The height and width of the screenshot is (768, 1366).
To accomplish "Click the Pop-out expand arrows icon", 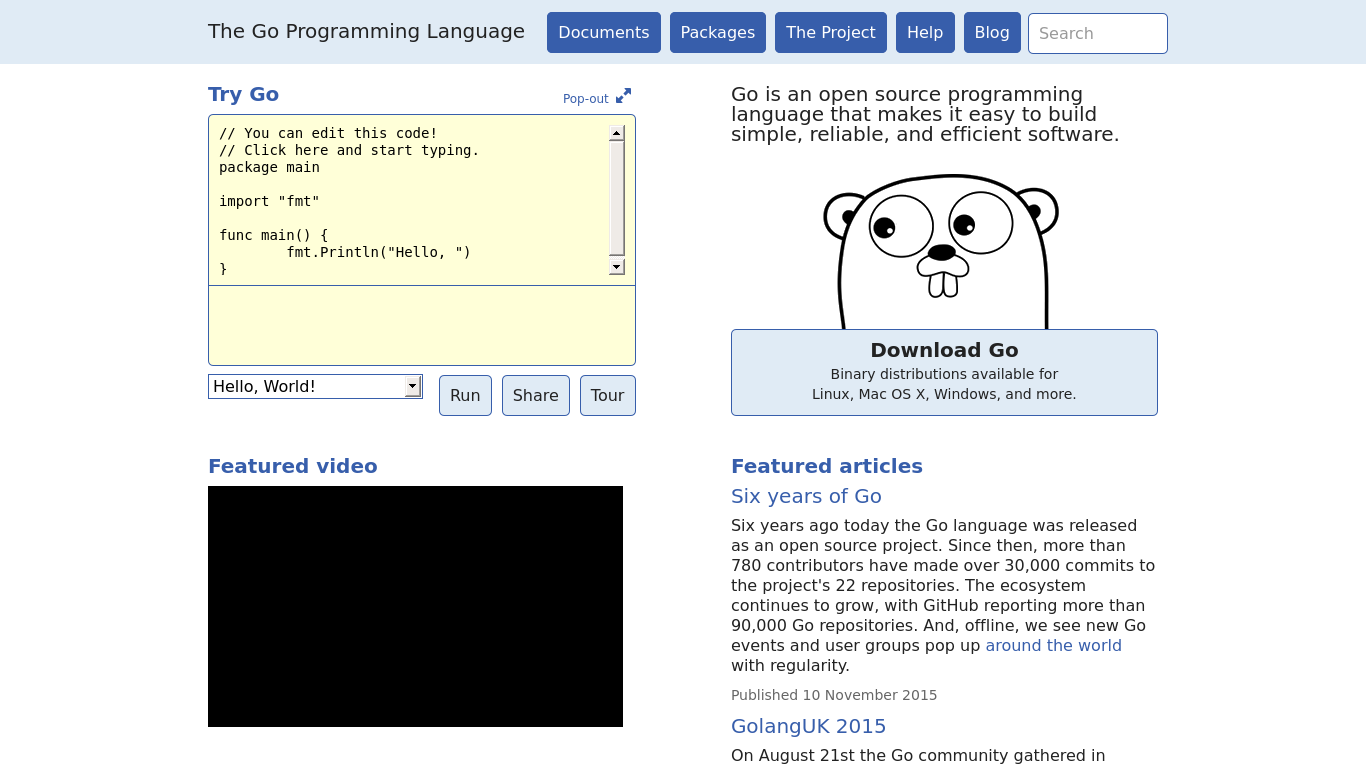I will tap(623, 96).
